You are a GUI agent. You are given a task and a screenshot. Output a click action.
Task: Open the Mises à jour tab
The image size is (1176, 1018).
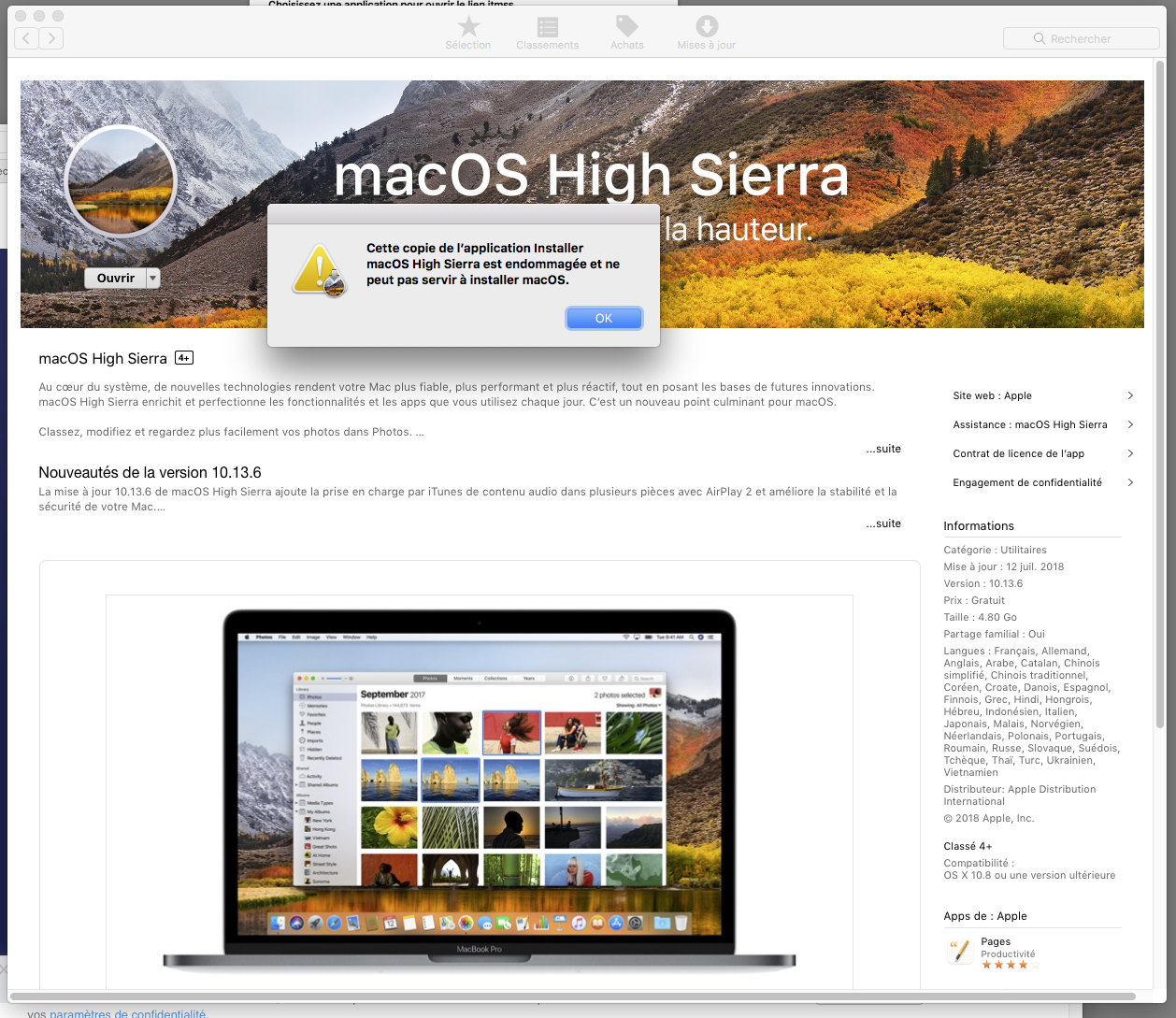coord(707,33)
